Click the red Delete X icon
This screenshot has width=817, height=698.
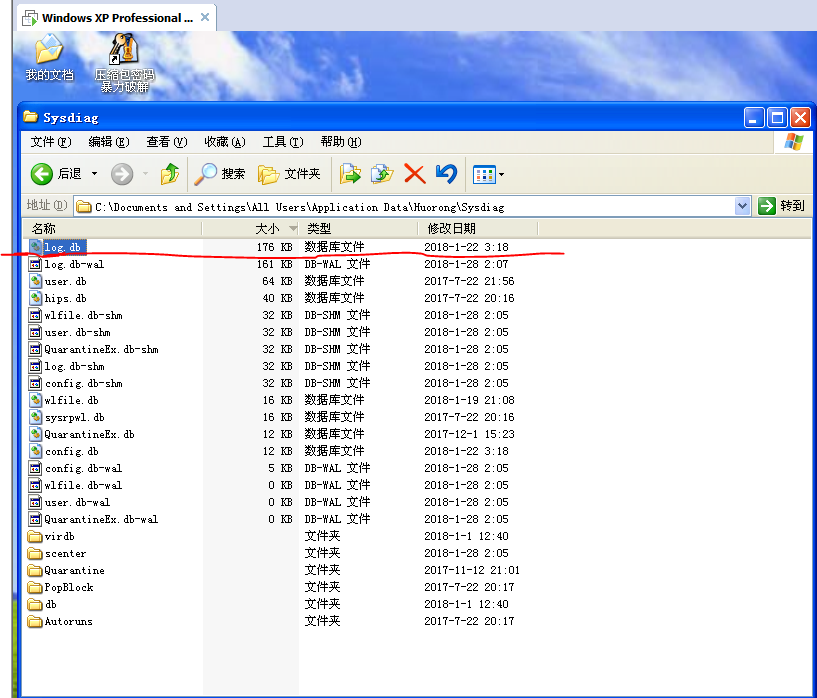[415, 174]
